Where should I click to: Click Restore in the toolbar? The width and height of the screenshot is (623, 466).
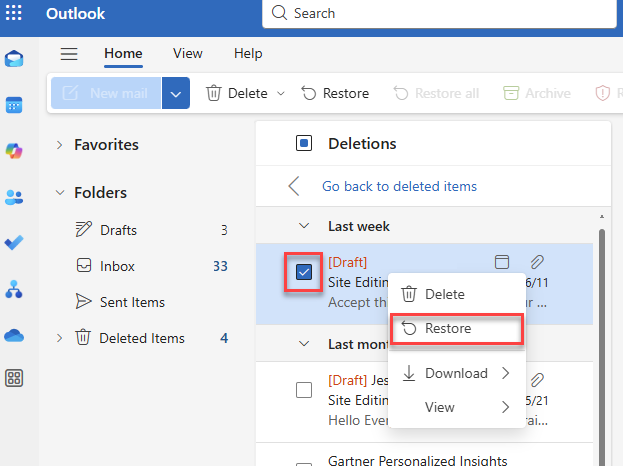point(335,93)
